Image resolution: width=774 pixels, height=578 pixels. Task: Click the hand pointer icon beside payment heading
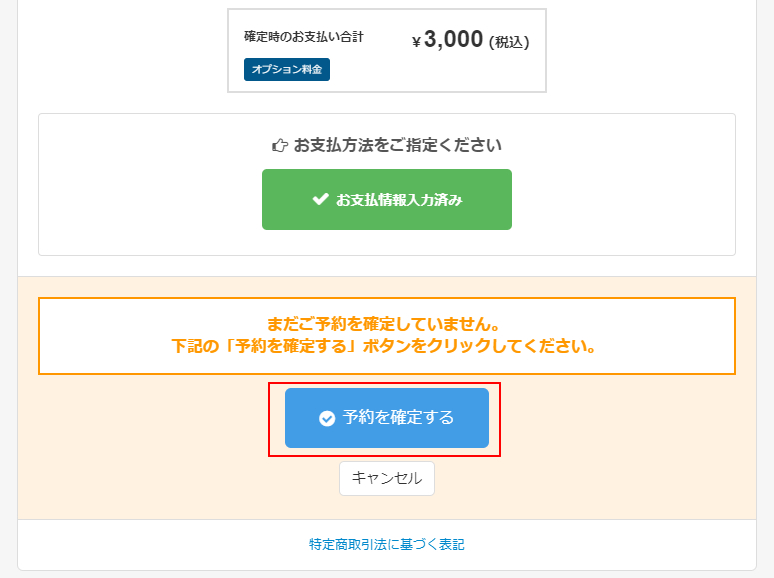pos(280,145)
